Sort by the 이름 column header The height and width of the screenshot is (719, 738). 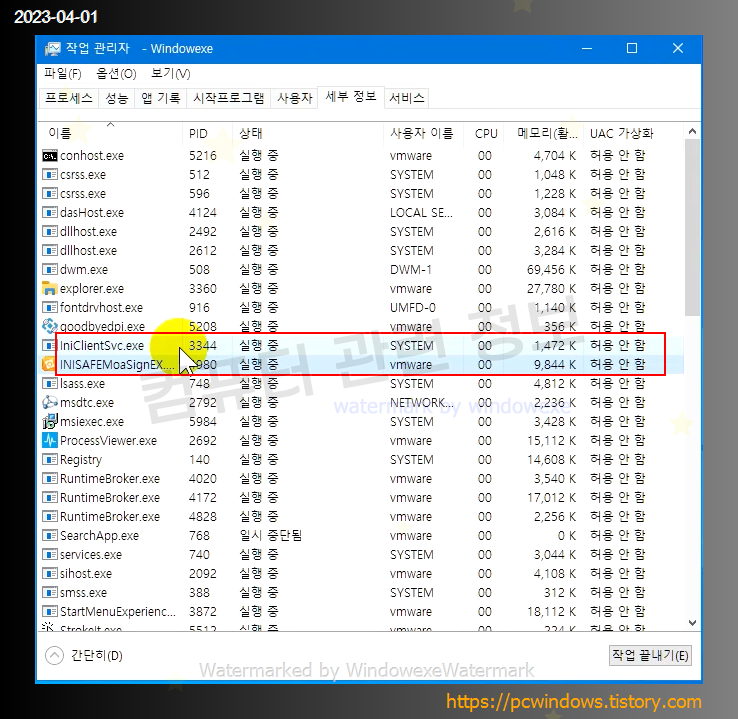click(x=111, y=134)
